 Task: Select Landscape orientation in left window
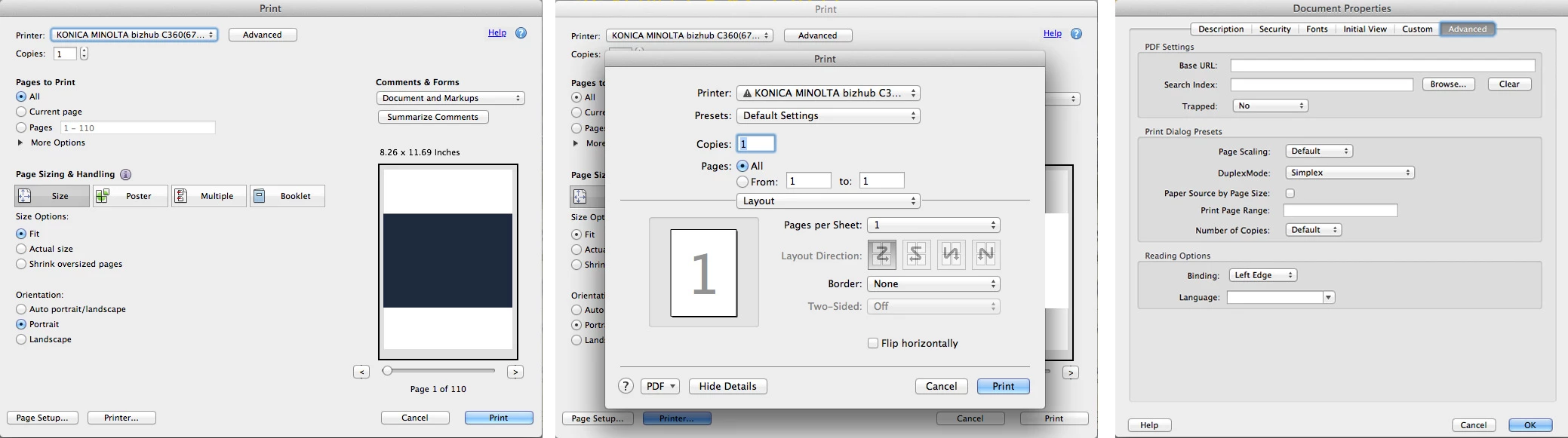(x=21, y=339)
